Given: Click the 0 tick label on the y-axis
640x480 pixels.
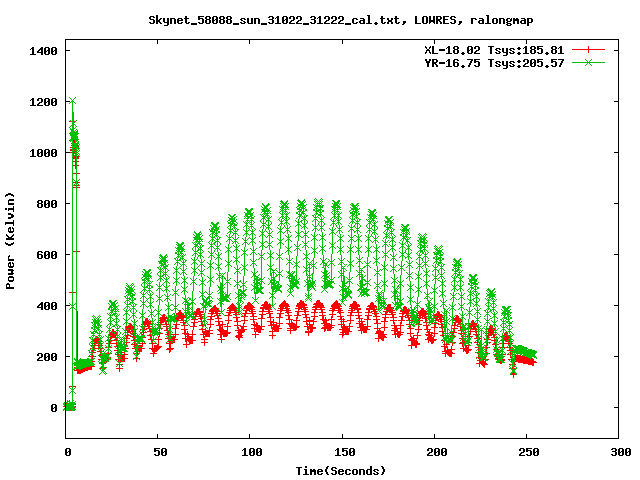Looking at the screenshot, I should point(54,408).
